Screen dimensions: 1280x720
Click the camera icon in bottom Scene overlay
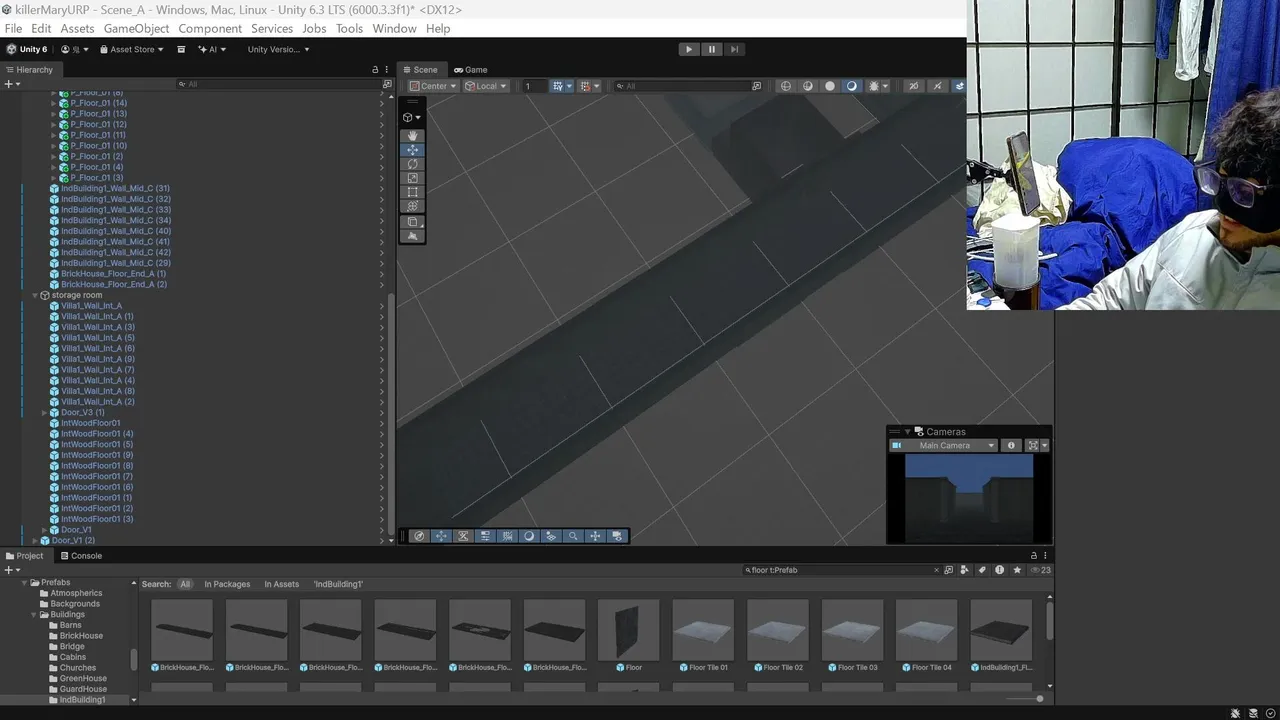click(x=617, y=536)
